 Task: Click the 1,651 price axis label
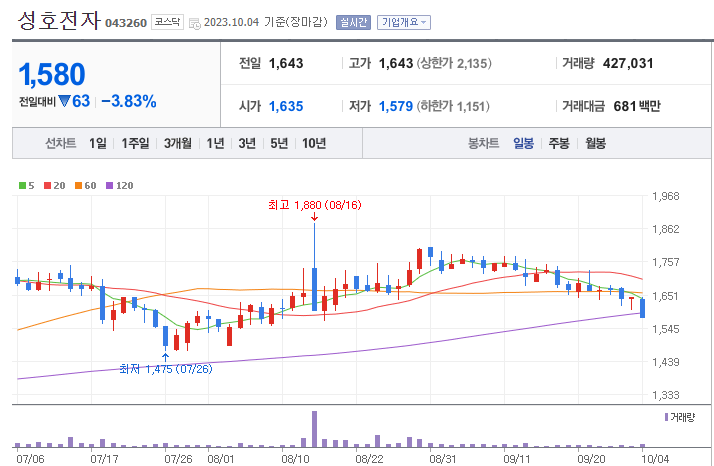click(666, 296)
